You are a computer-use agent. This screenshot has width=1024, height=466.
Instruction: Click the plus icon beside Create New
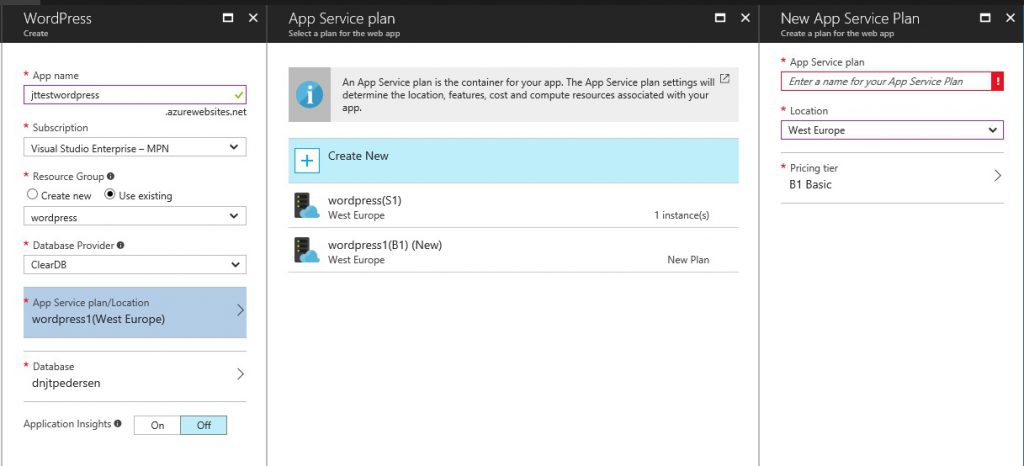coord(307,161)
